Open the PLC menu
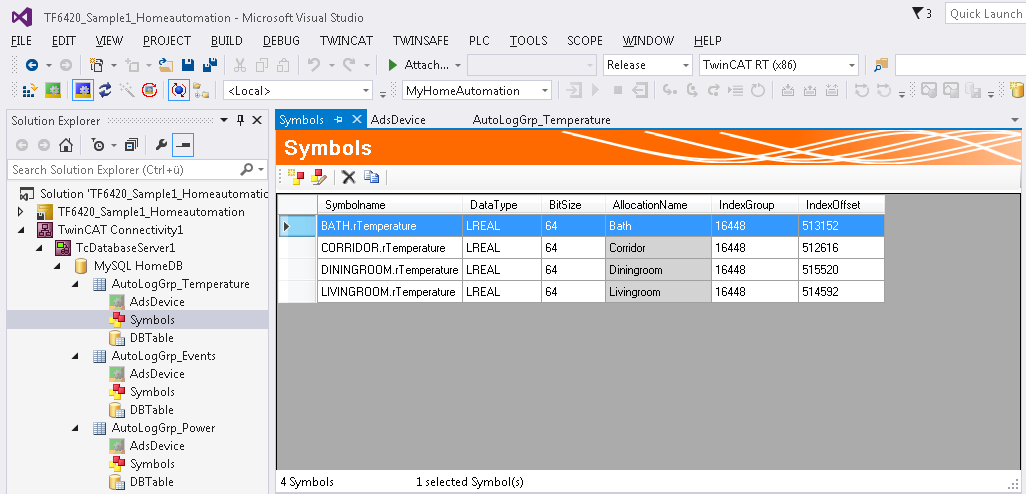 [x=479, y=41]
